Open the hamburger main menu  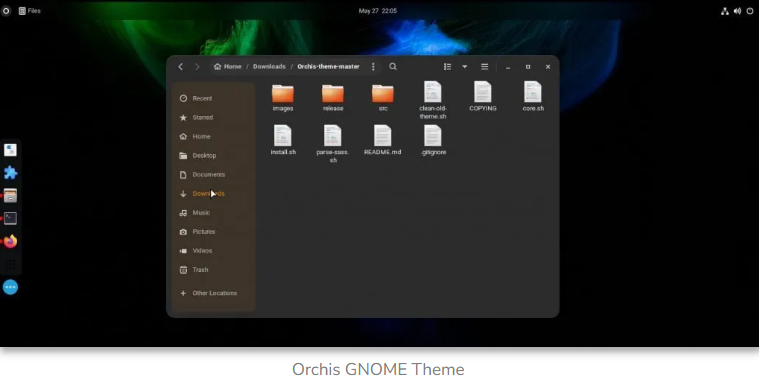tap(485, 67)
